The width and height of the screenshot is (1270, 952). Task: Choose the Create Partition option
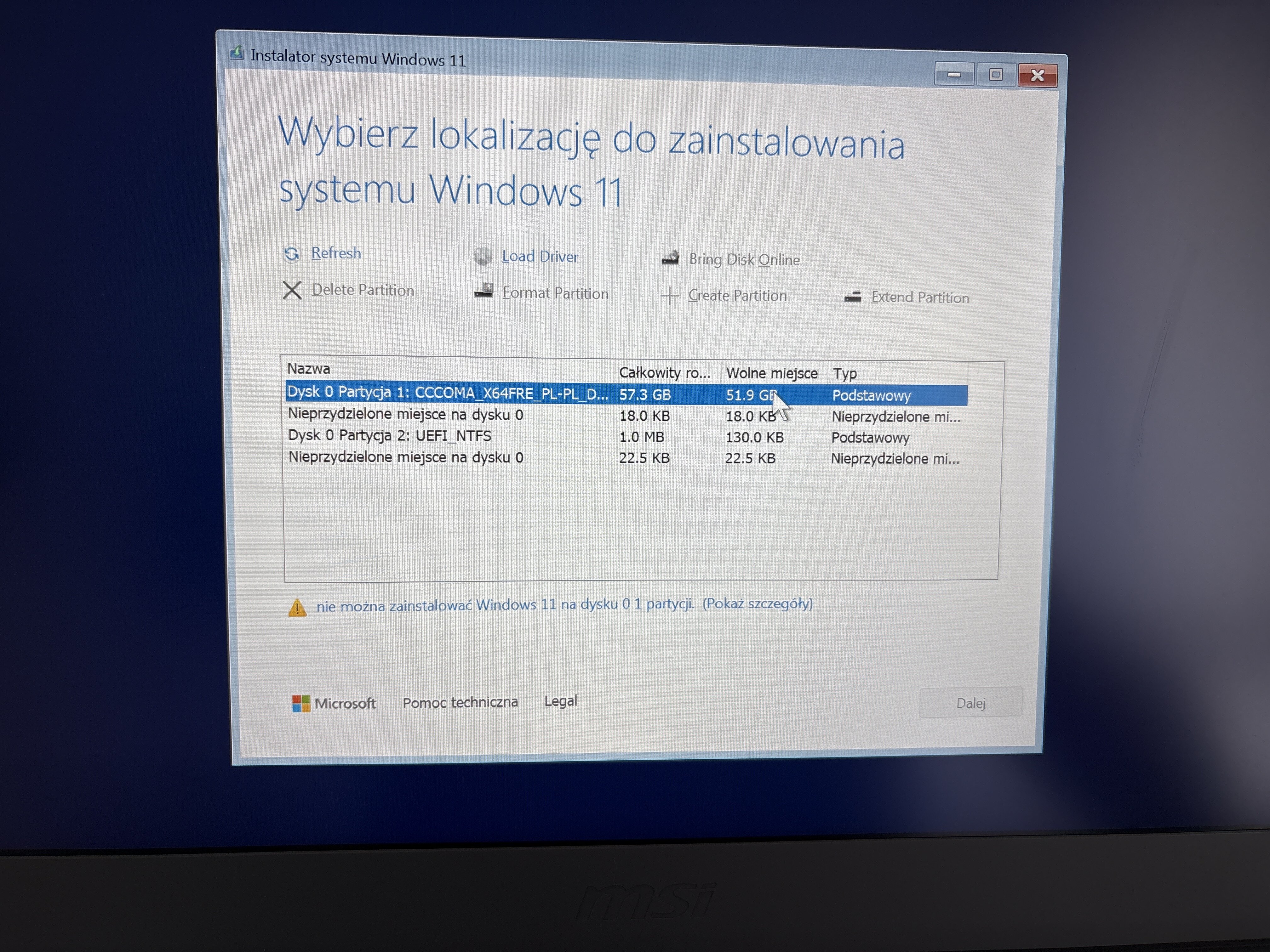point(737,296)
